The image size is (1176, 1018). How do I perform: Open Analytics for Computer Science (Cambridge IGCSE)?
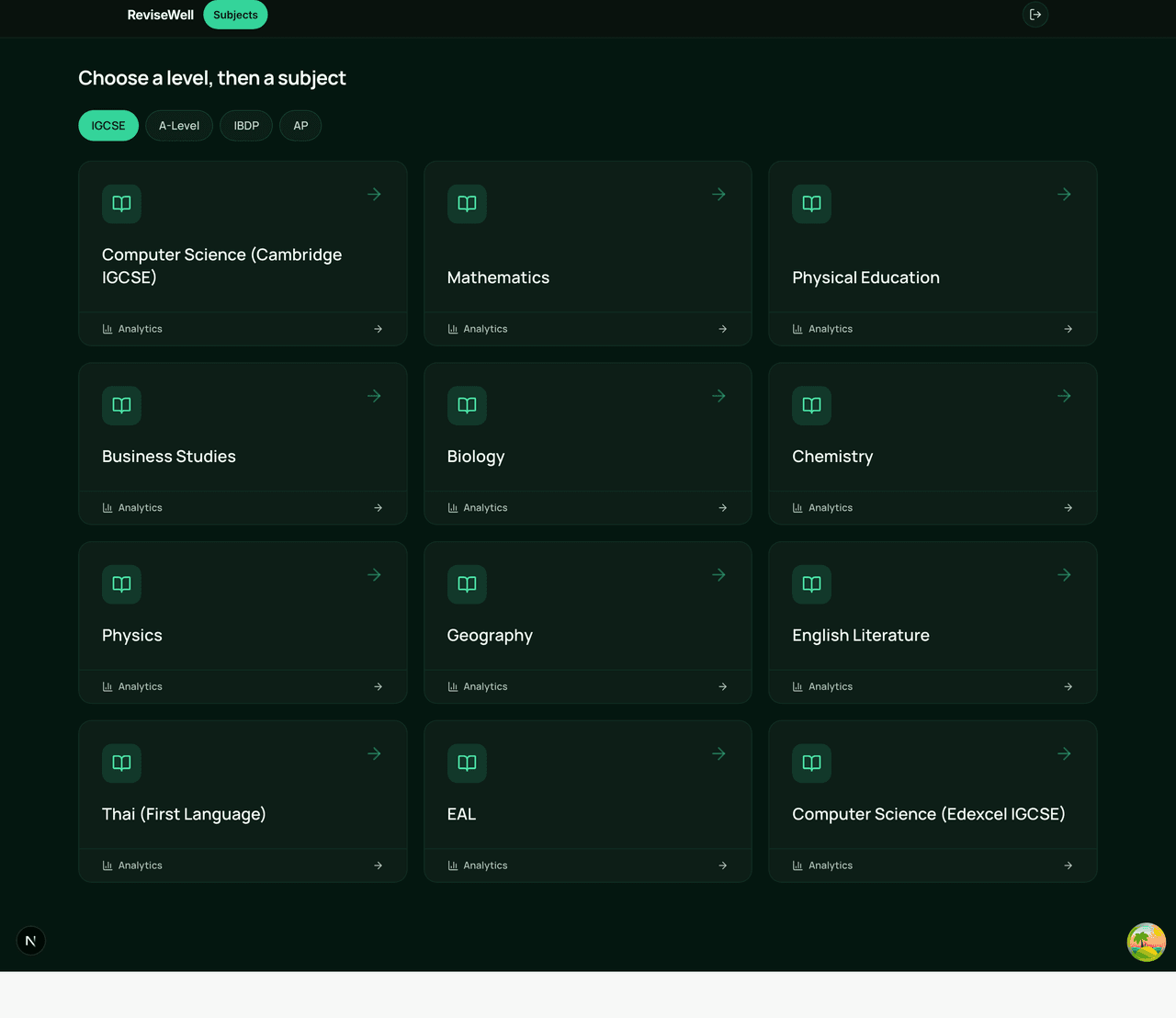[x=243, y=329]
